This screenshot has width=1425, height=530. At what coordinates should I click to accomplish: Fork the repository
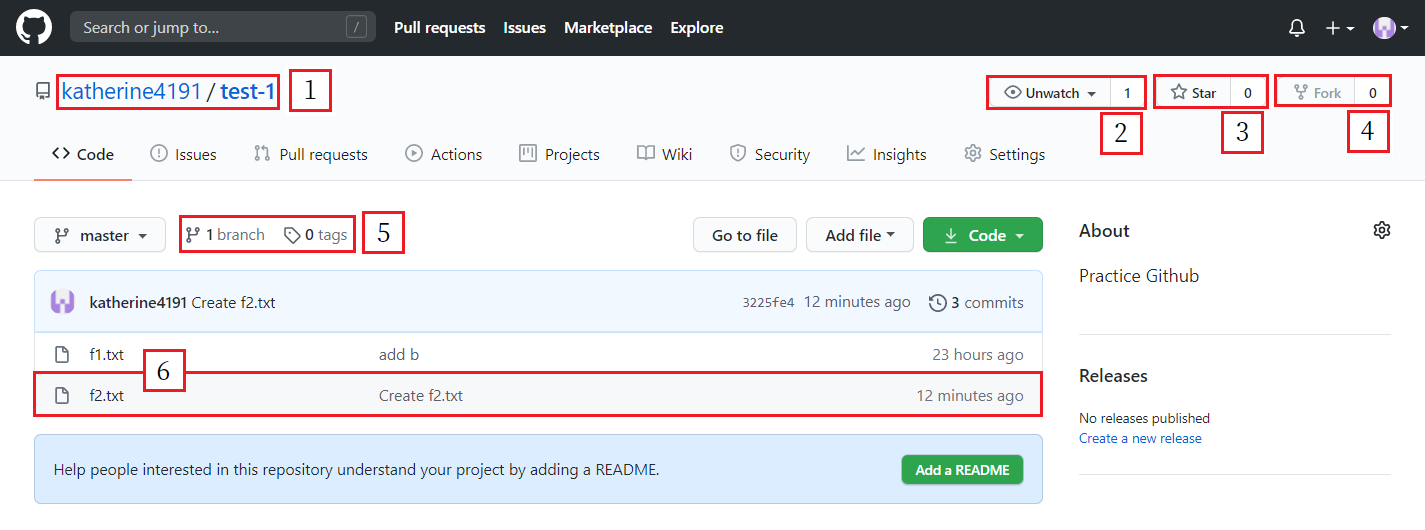tap(1318, 93)
